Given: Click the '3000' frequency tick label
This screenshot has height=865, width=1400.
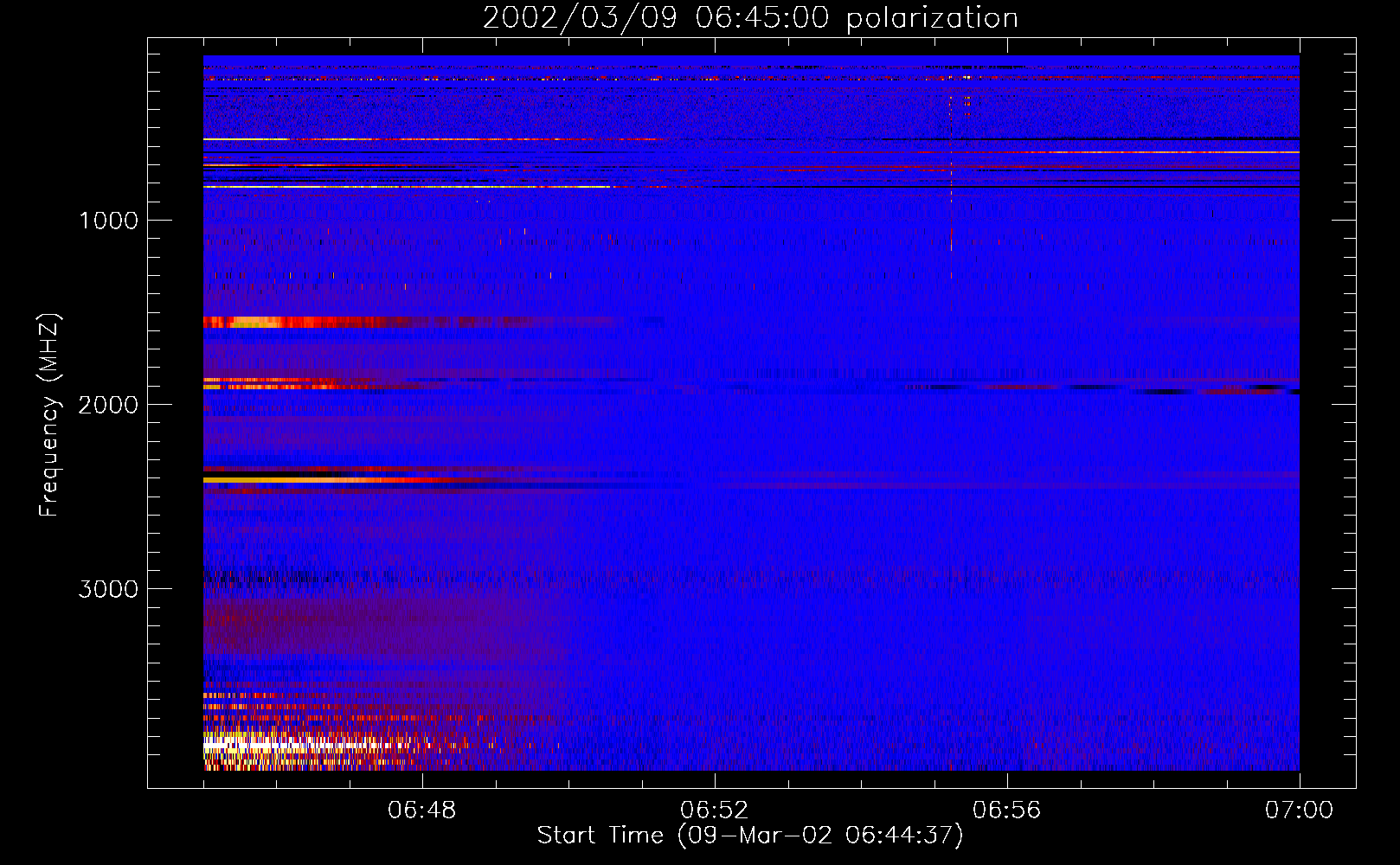Looking at the screenshot, I should point(108,589).
